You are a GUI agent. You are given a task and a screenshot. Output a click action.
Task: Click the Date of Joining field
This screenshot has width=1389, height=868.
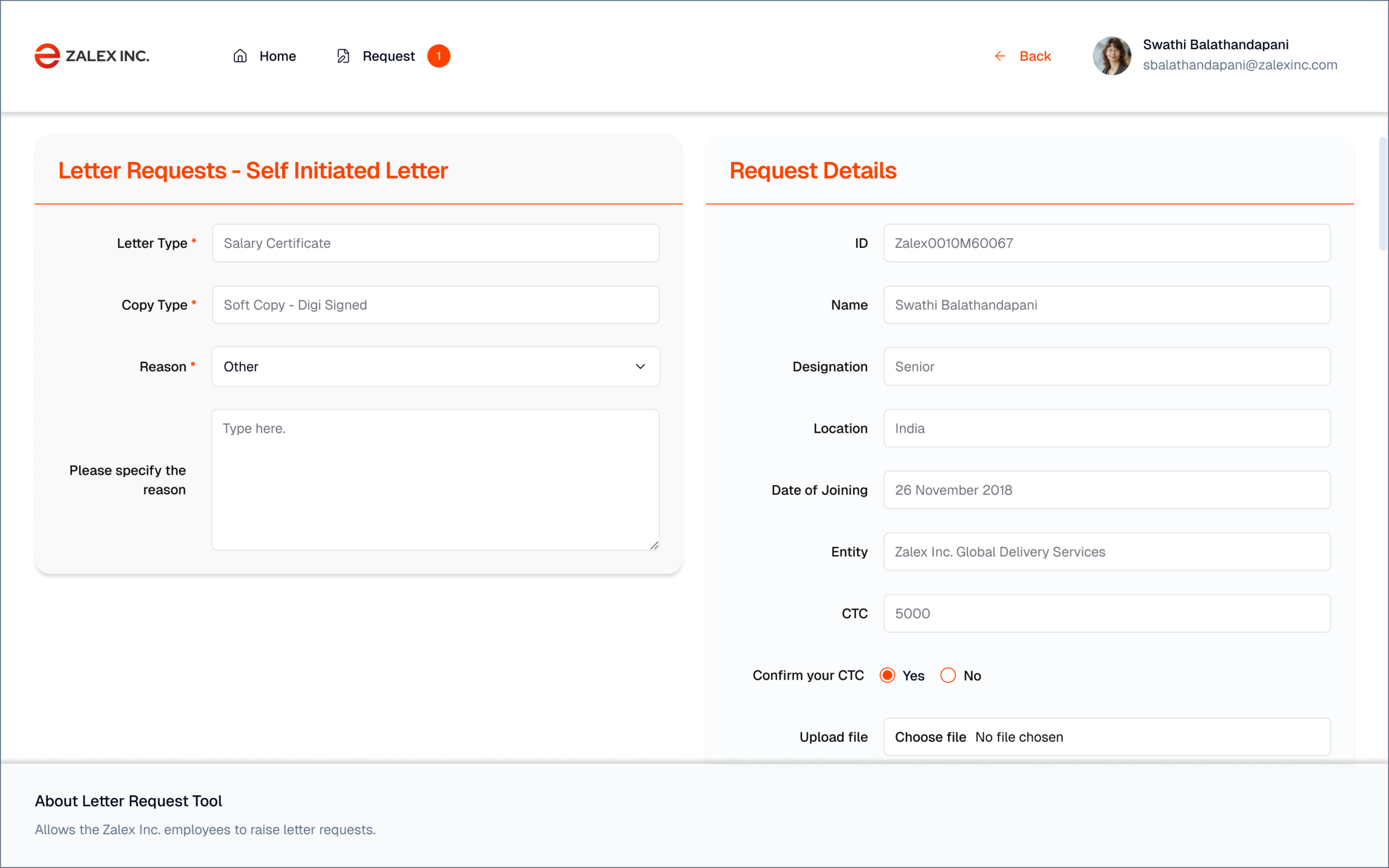tap(1107, 490)
